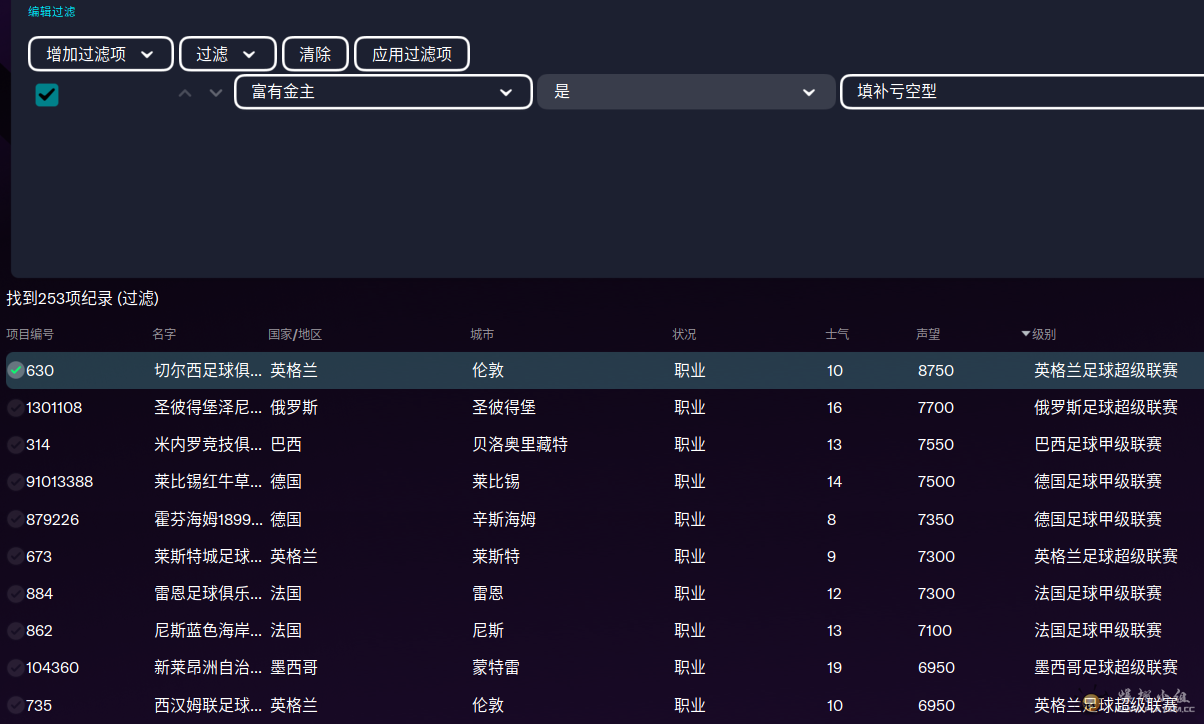
Task: Click country cell 俄罗斯
Action: (x=294, y=408)
